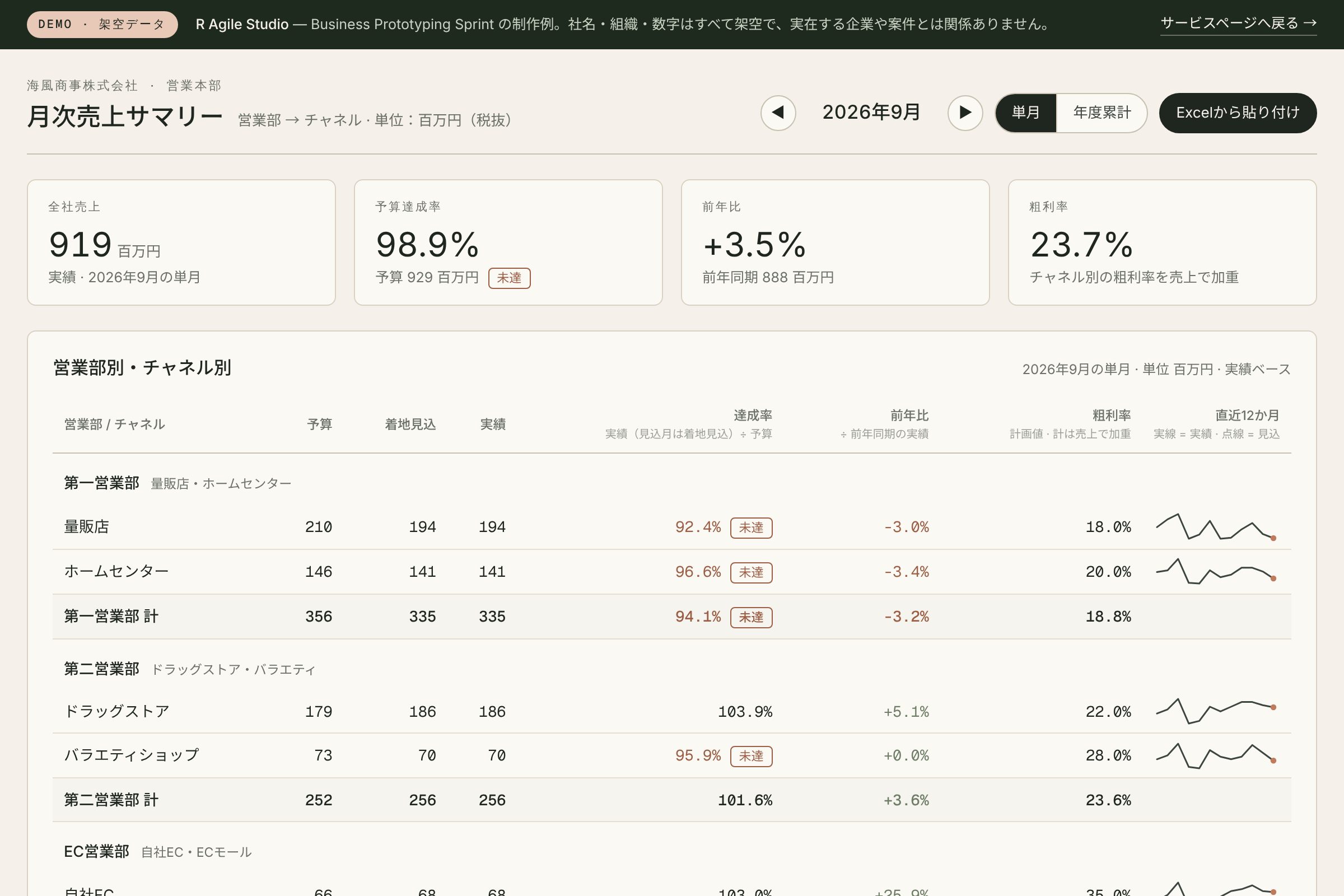This screenshot has width=1344, height=896.
Task: Select the 第一営業部 group heading
Action: coord(102,483)
